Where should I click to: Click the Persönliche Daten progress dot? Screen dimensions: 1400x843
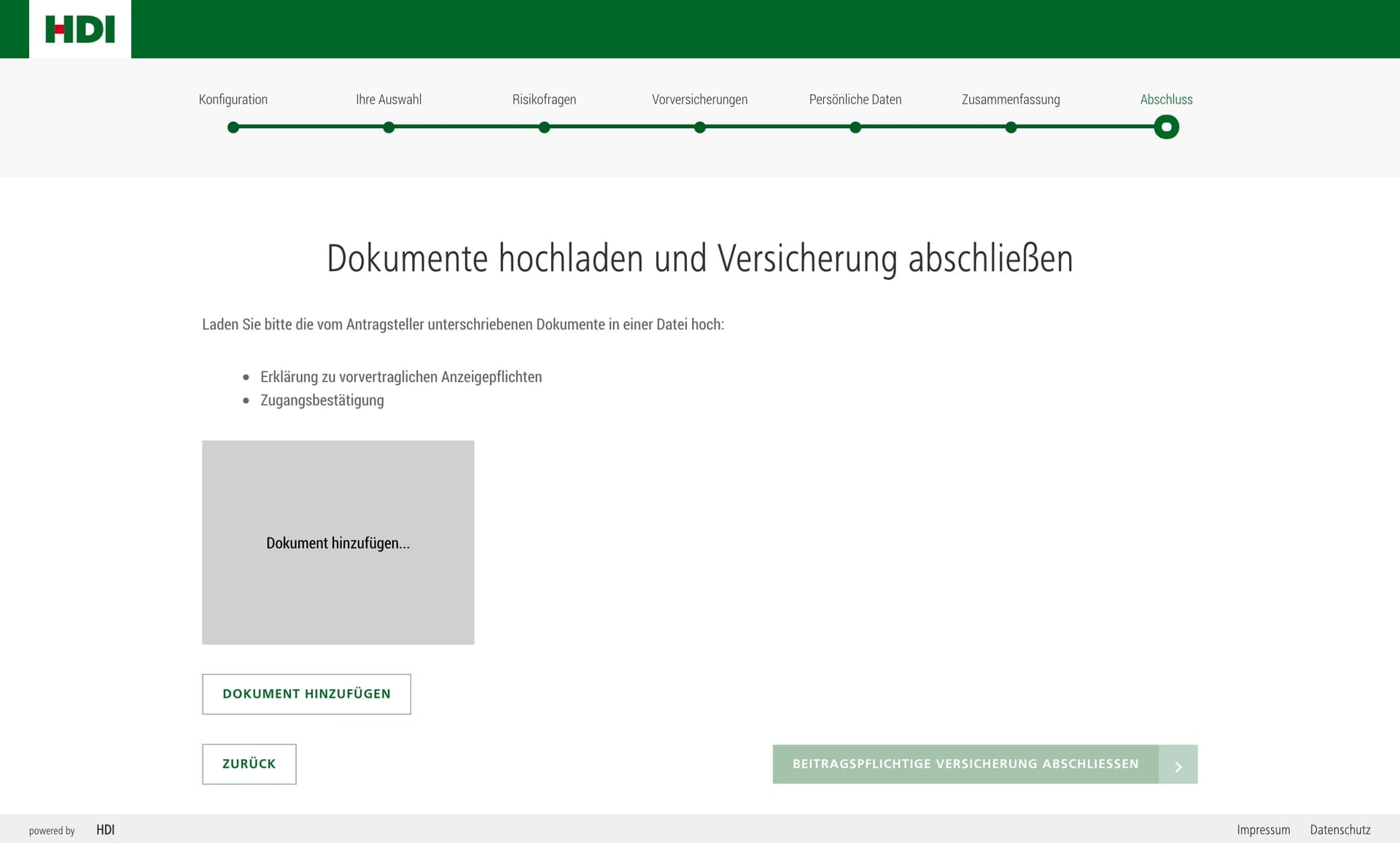[x=855, y=128]
